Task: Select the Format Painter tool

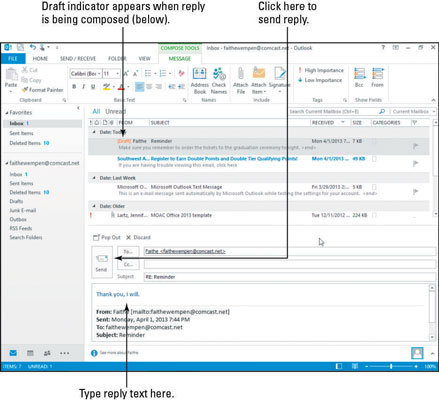Action: [42, 90]
